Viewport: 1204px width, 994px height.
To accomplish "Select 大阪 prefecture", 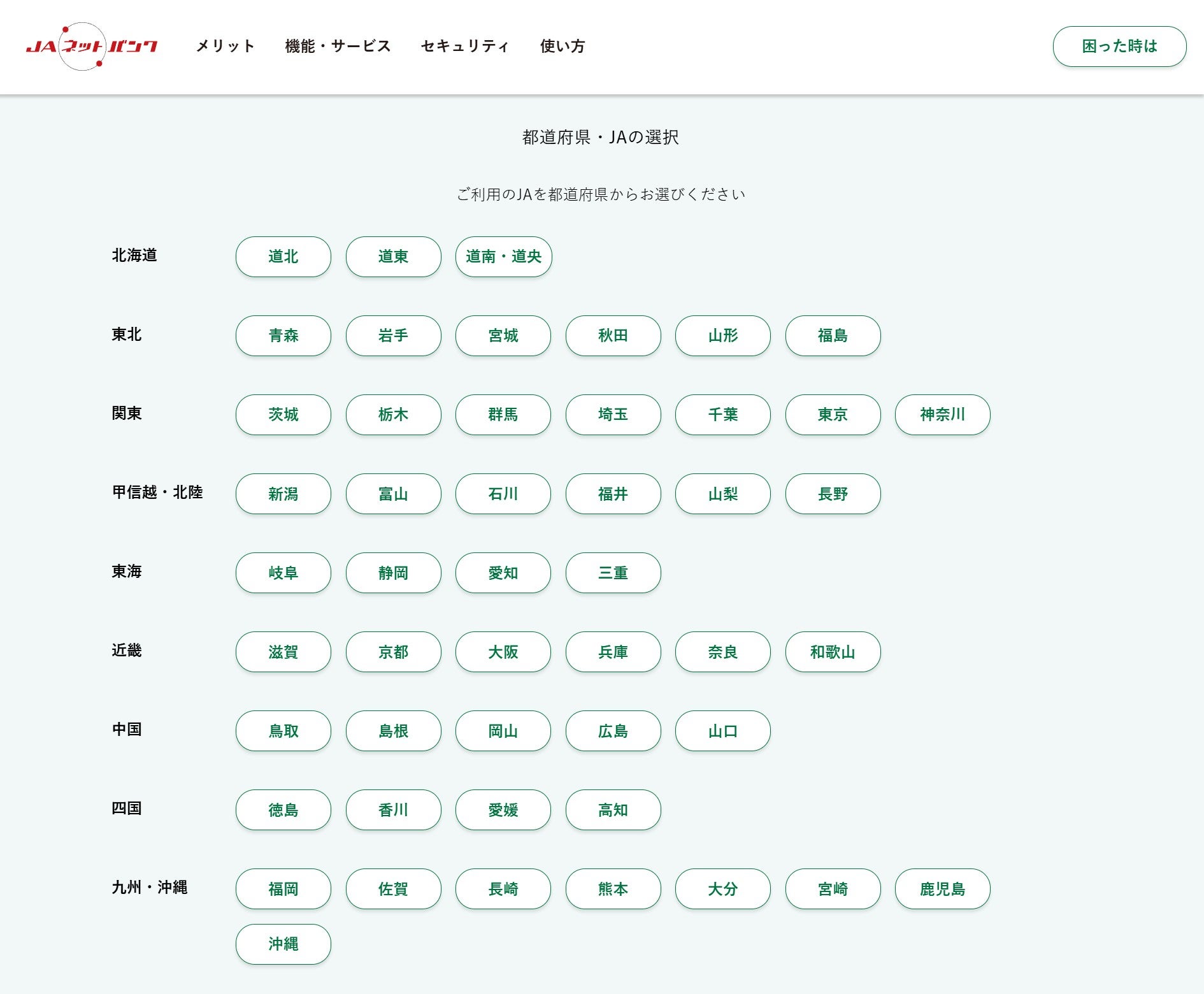I will pyautogui.click(x=503, y=652).
